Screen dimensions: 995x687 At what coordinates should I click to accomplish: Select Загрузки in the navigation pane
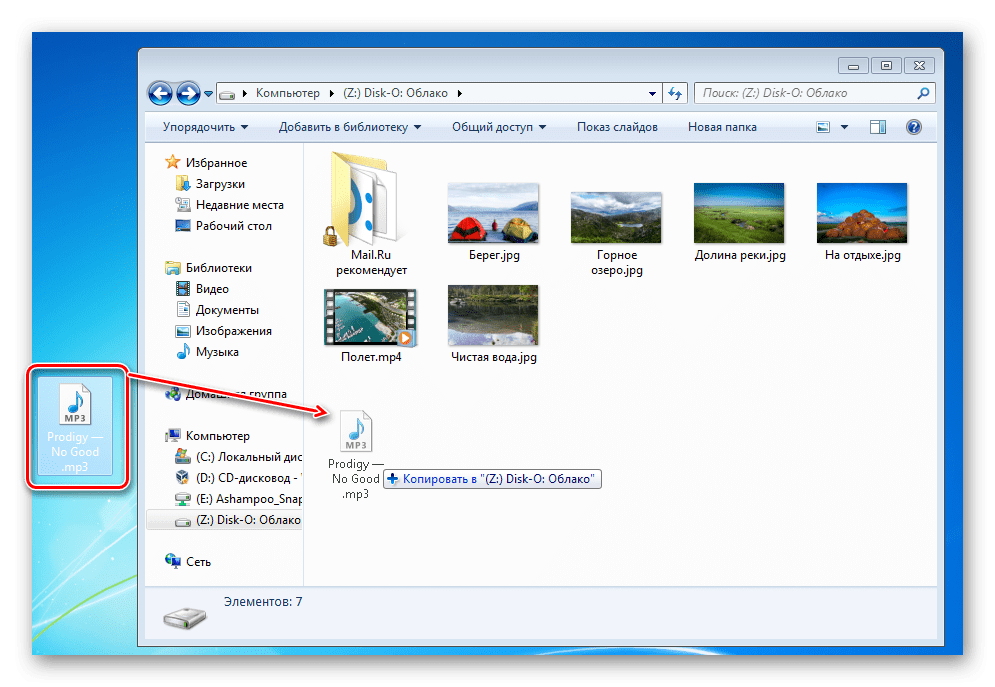(220, 184)
